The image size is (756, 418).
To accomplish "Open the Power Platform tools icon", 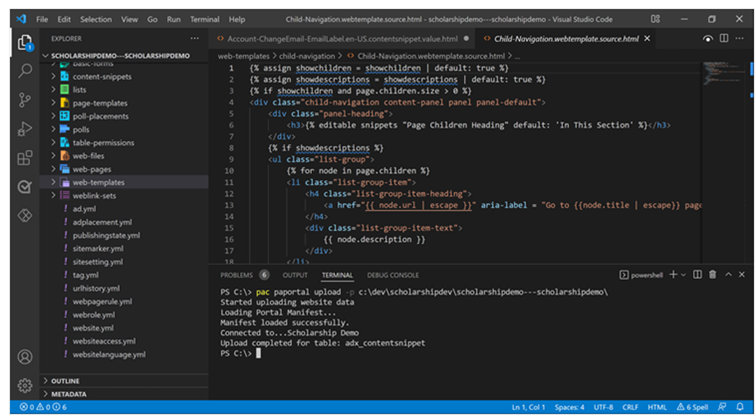I will [25, 216].
